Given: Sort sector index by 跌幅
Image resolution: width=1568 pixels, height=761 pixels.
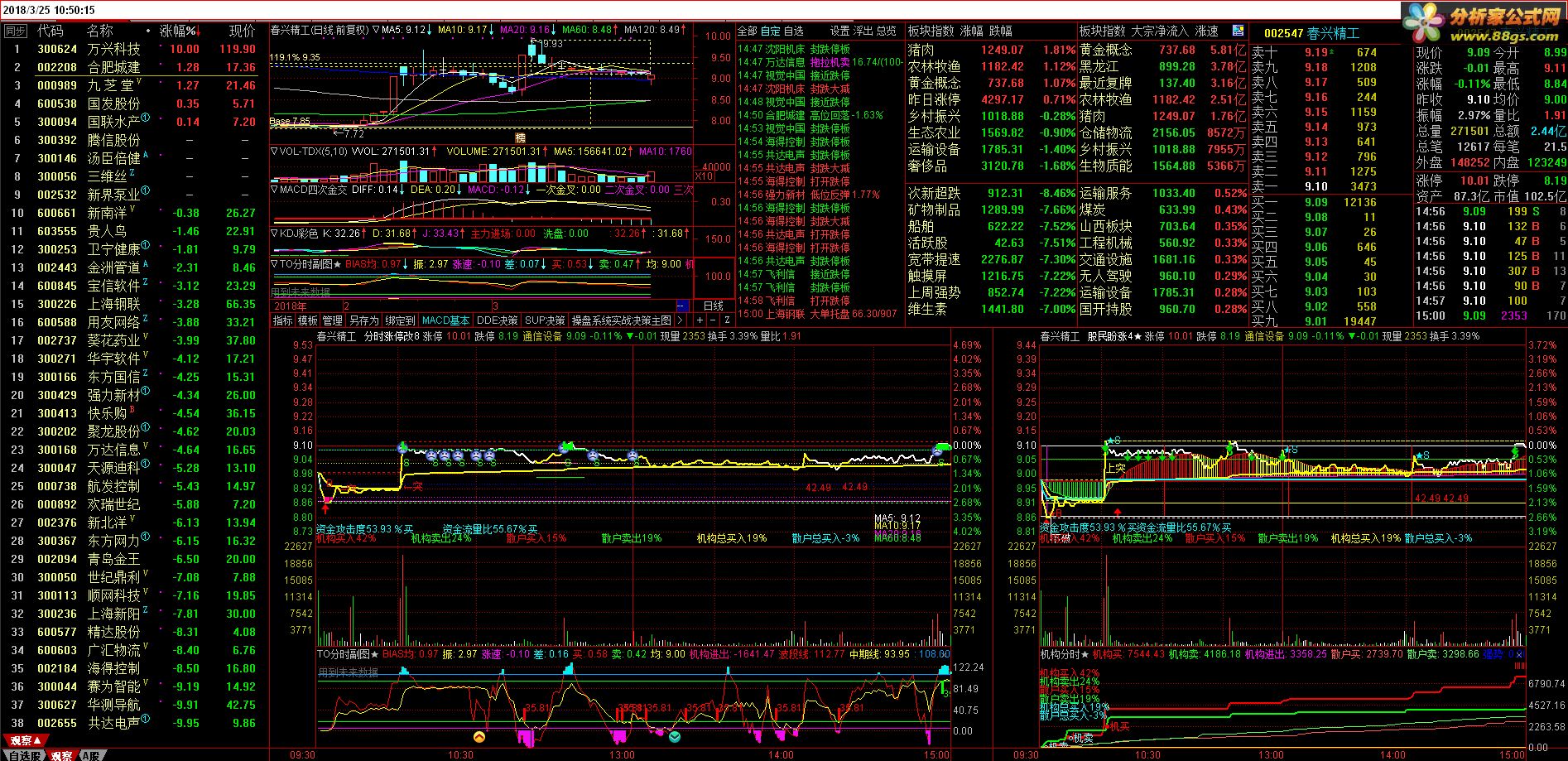Looking at the screenshot, I should click(1001, 31).
